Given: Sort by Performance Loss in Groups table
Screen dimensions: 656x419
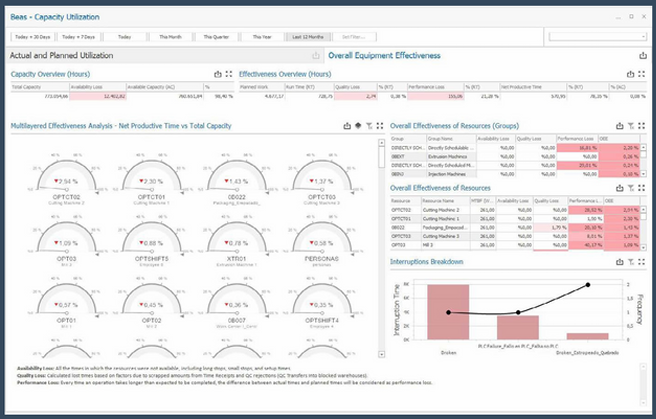Looking at the screenshot, I should click(x=577, y=138).
